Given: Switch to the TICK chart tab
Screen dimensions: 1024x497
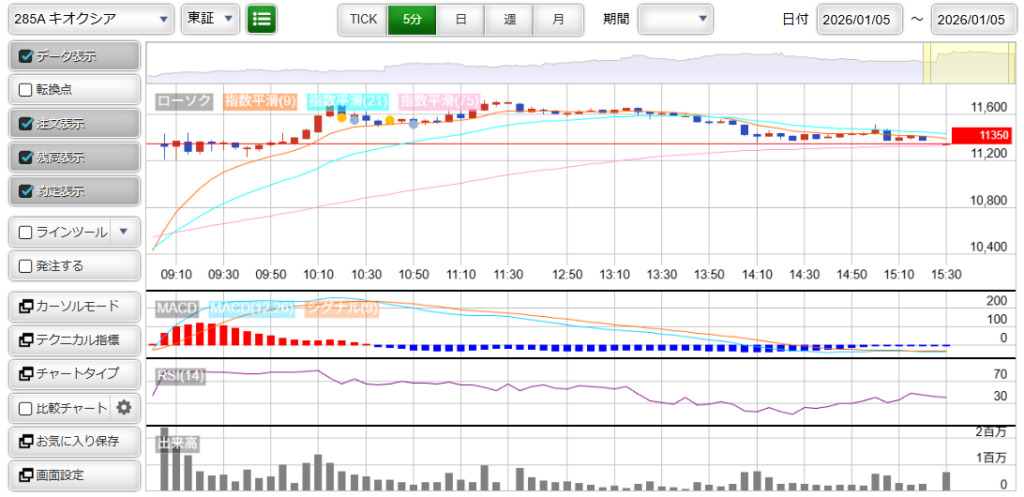Looking at the screenshot, I should 363,19.
